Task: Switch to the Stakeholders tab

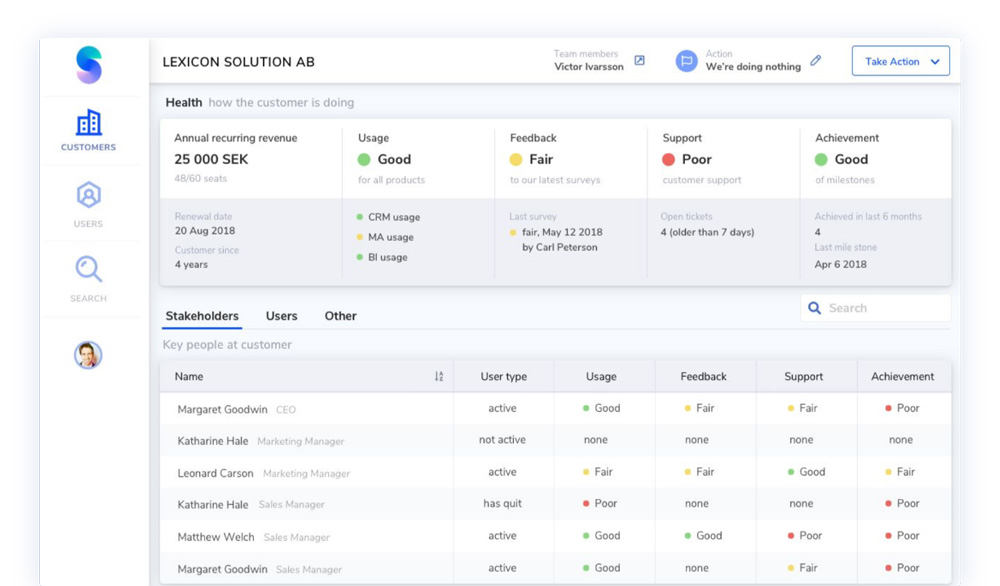Action: (x=202, y=316)
